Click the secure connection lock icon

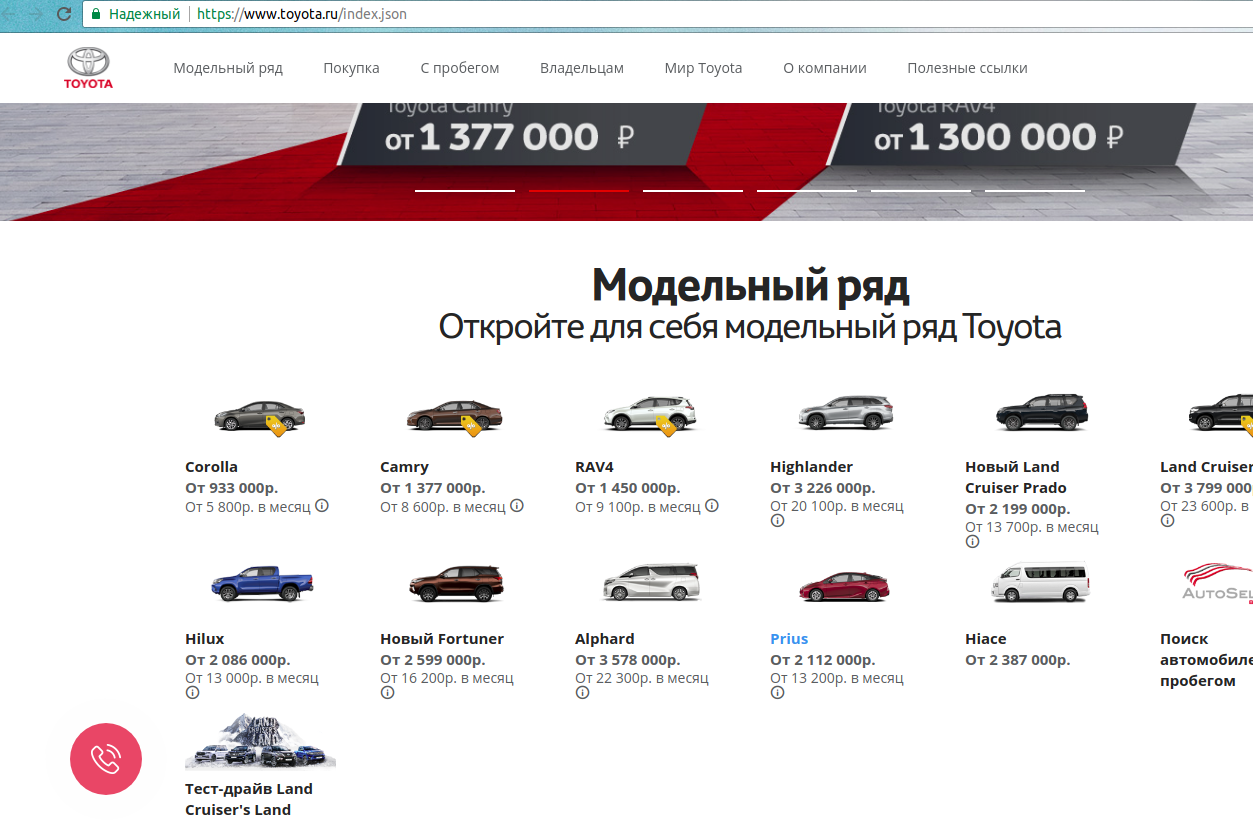point(95,14)
